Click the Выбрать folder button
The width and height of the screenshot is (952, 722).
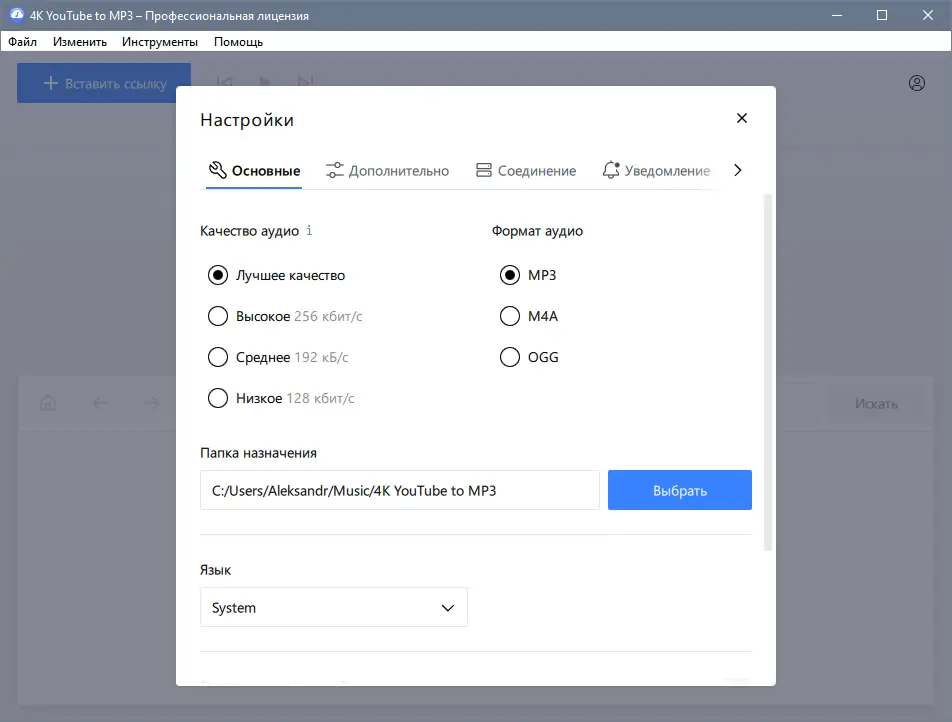[679, 490]
